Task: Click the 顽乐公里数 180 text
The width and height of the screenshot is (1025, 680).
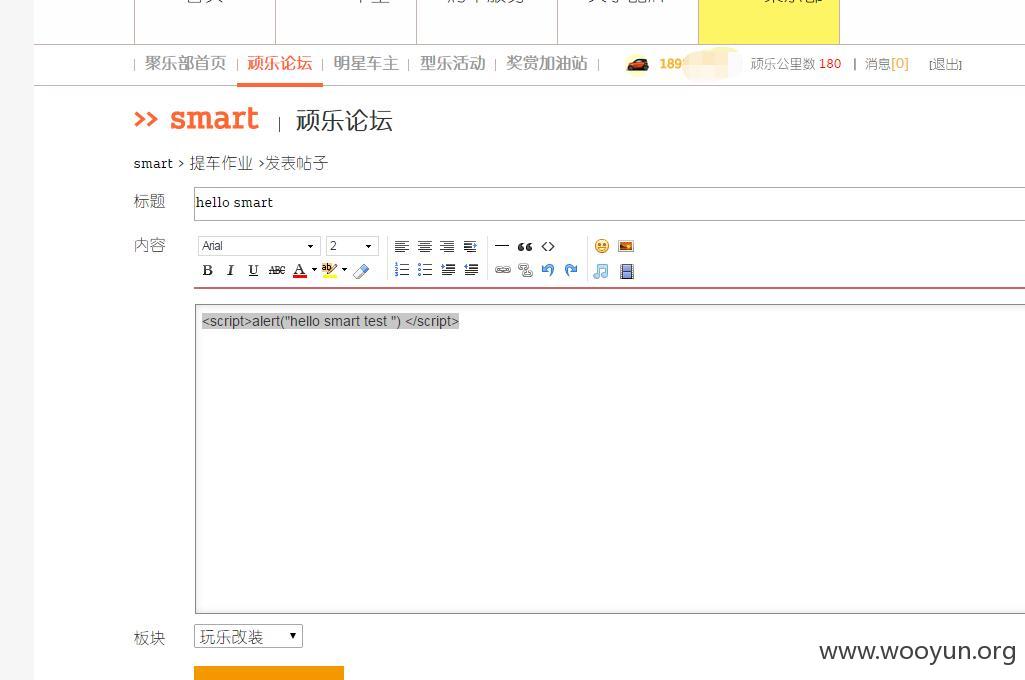Action: pos(796,63)
